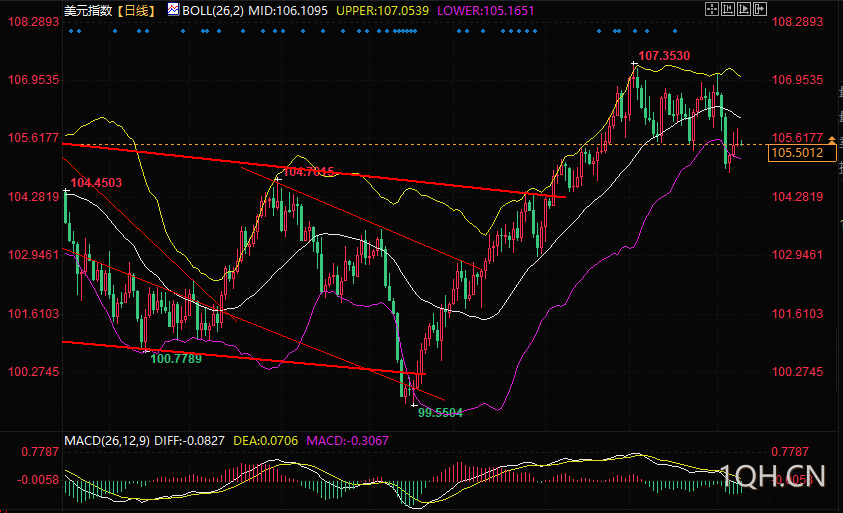Click the jump-to-start axis icon

(728, 9)
